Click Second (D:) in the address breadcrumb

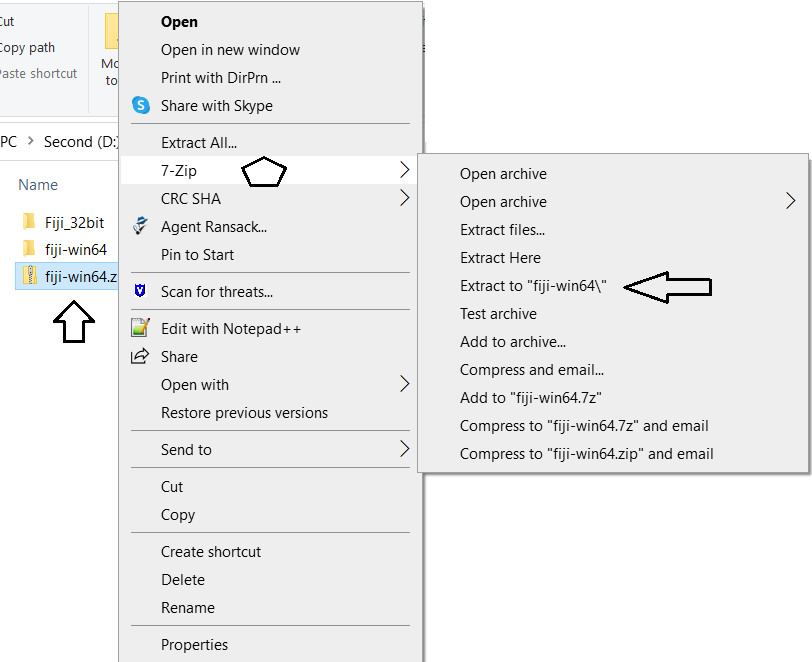[x=81, y=141]
